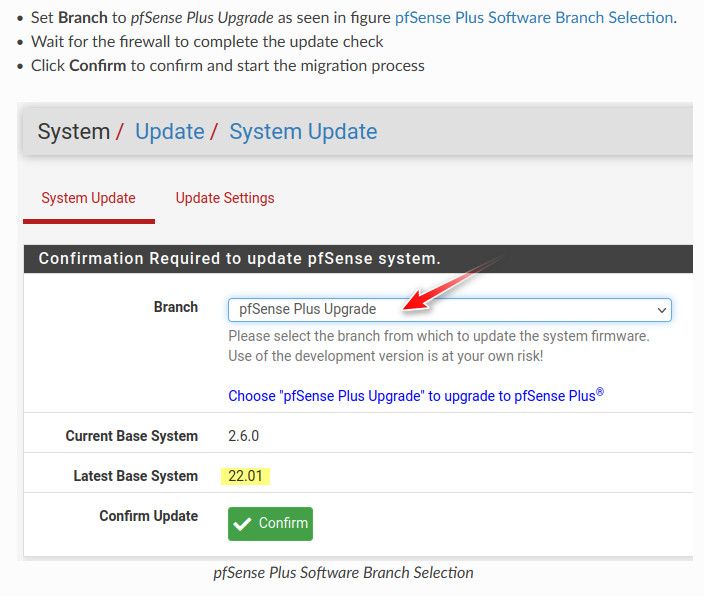This screenshot has width=704, height=596.
Task: Click the highlighted Latest Base System value 22.01
Action: [x=245, y=476]
